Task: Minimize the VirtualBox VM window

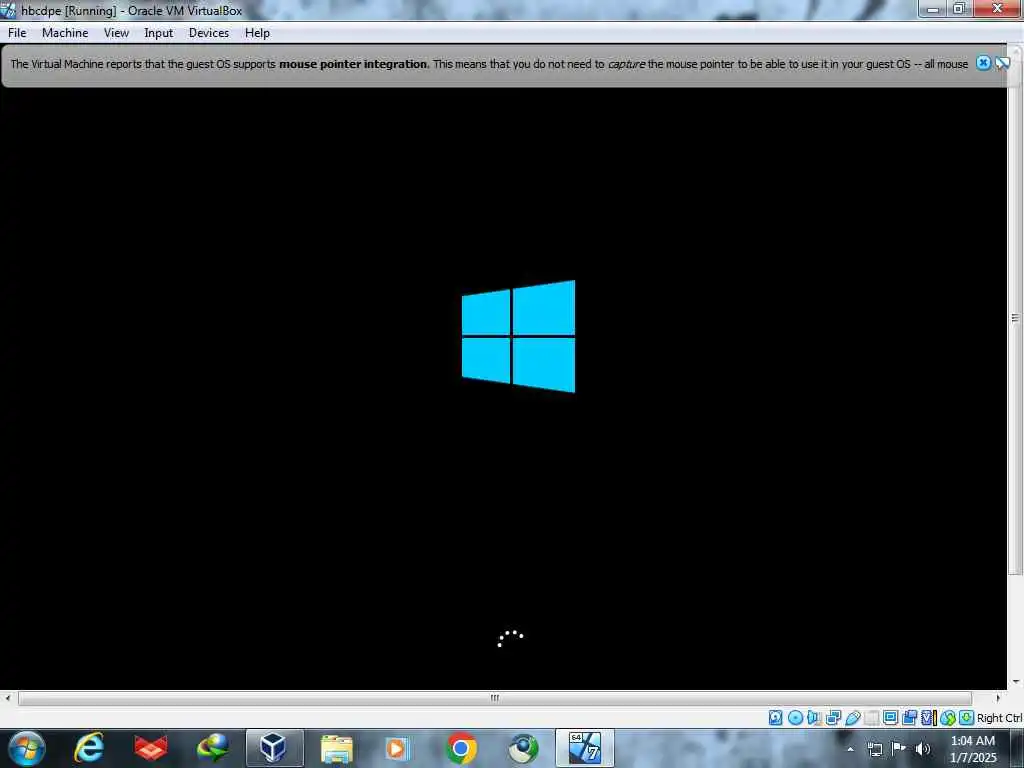Action: (x=933, y=9)
